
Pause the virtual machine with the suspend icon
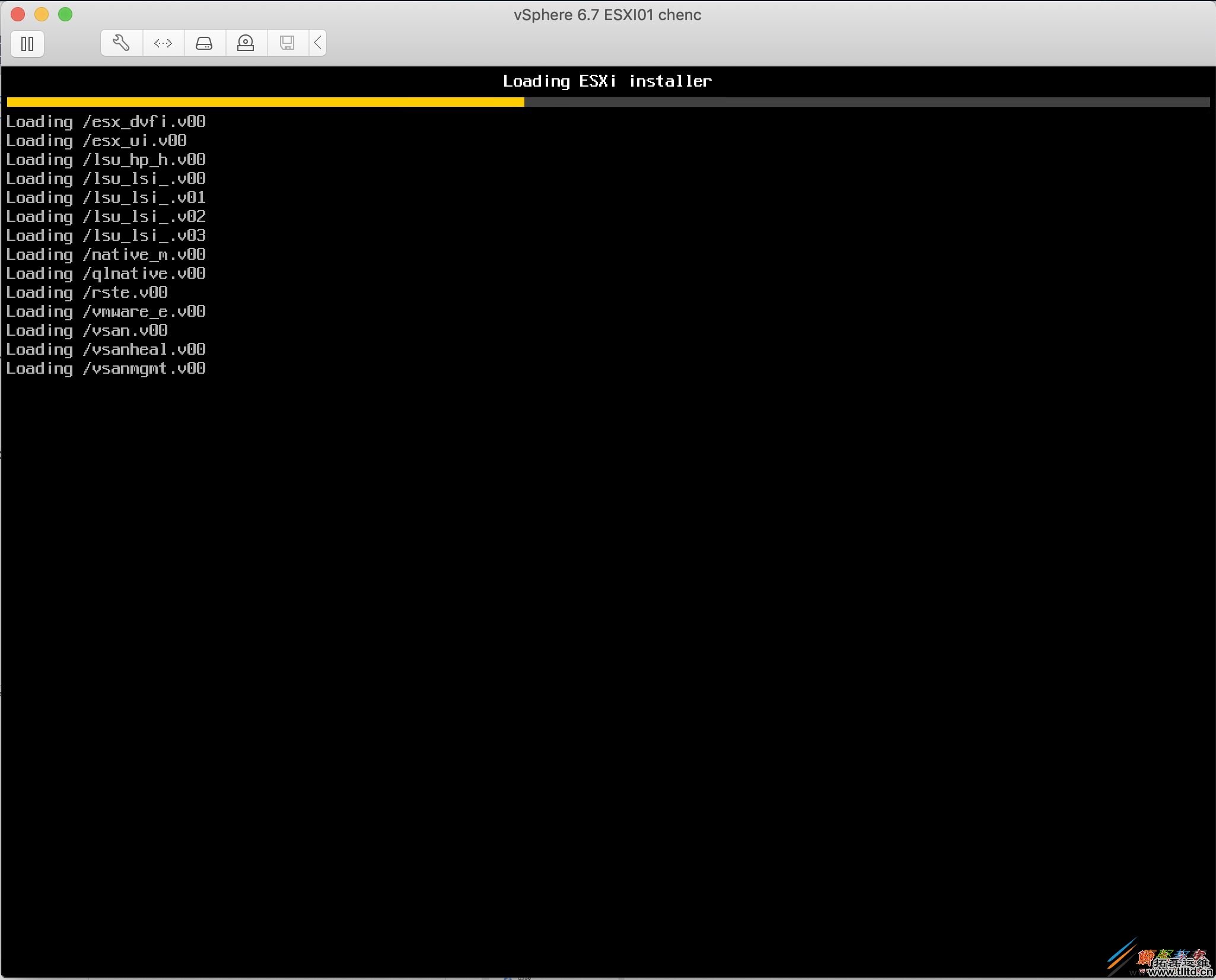coord(27,43)
